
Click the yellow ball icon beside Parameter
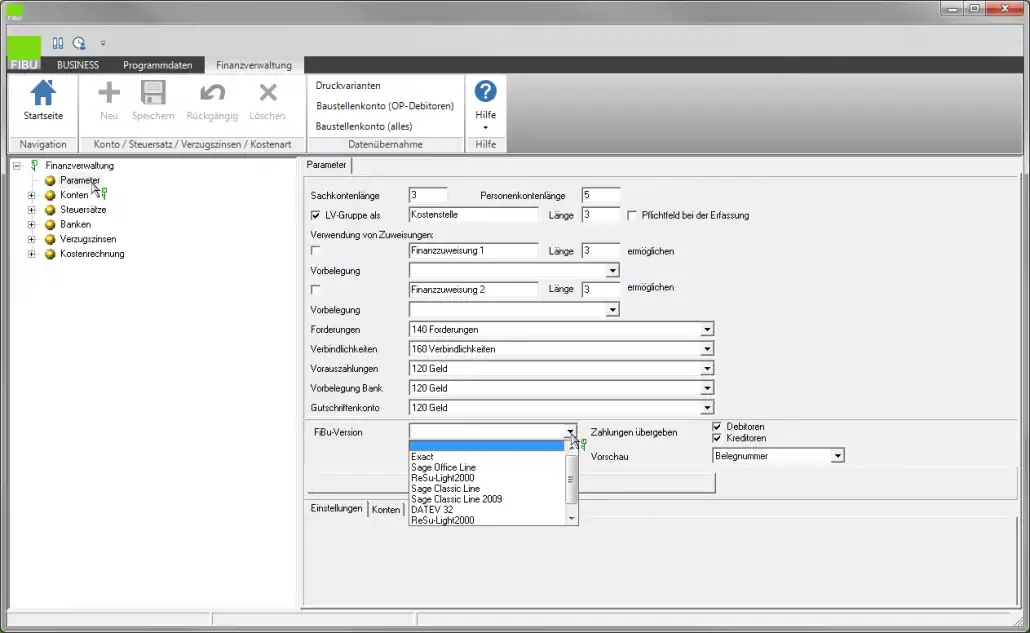pos(50,181)
